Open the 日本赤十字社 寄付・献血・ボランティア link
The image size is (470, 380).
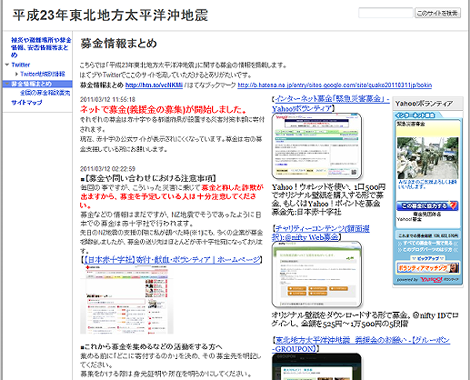pyautogui.click(x=171, y=260)
